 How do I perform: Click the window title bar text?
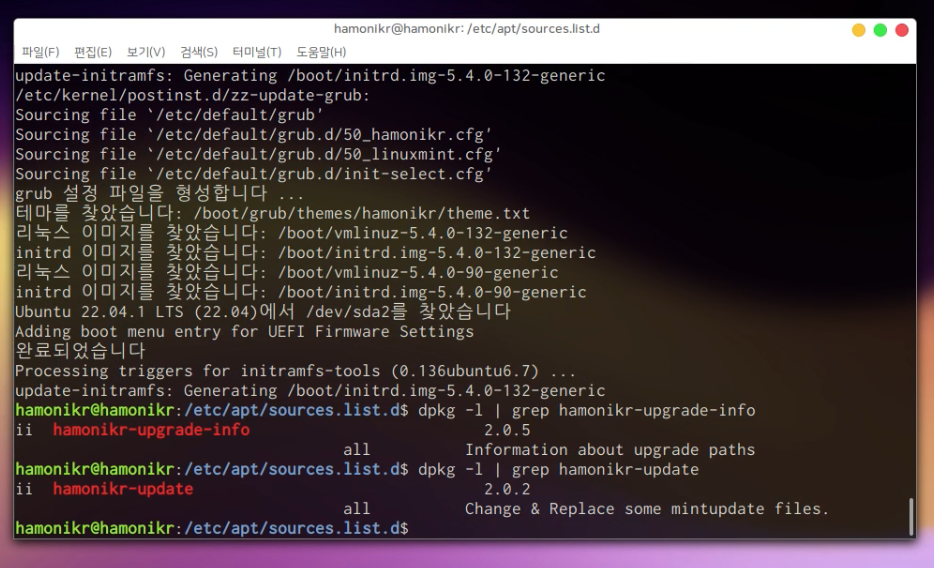point(466,29)
